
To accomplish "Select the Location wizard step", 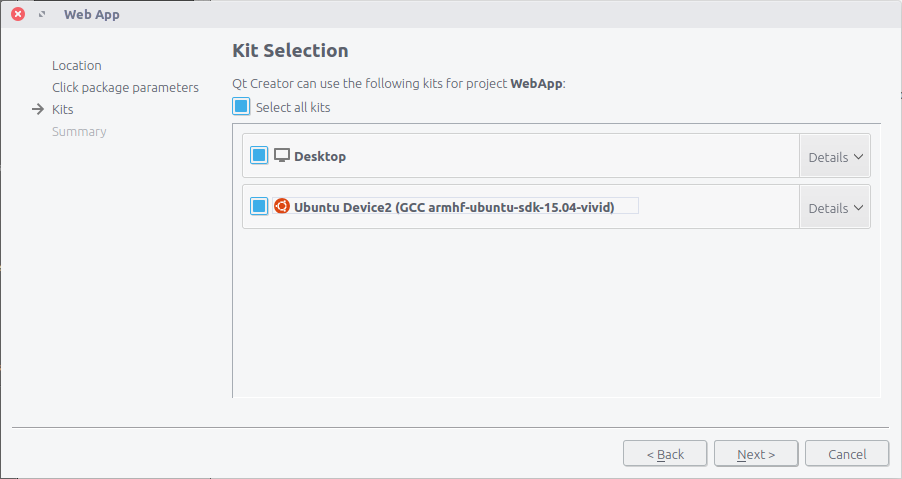I will pyautogui.click(x=77, y=66).
